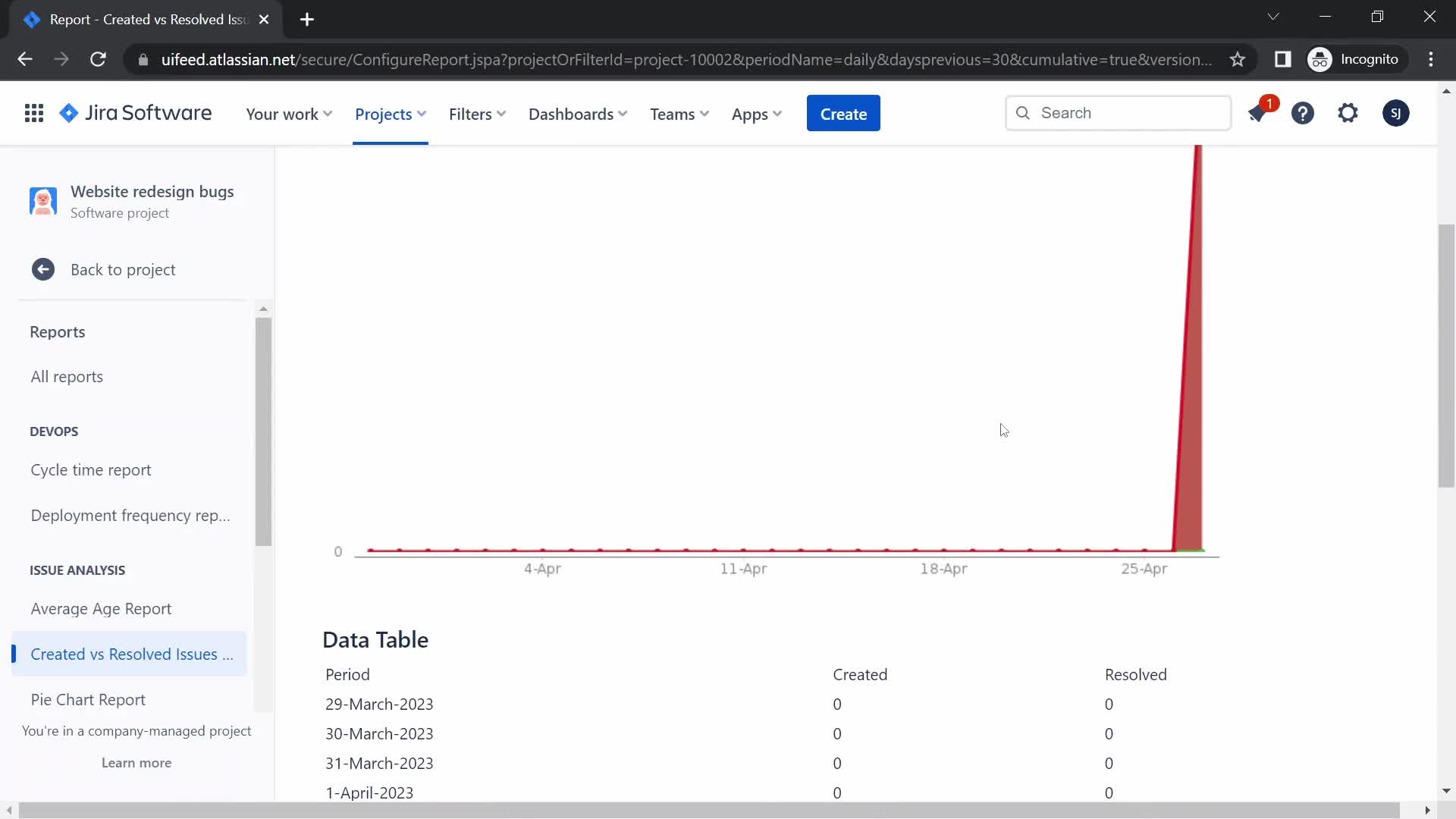Open All reports in the sidebar
The width and height of the screenshot is (1456, 819).
67,377
